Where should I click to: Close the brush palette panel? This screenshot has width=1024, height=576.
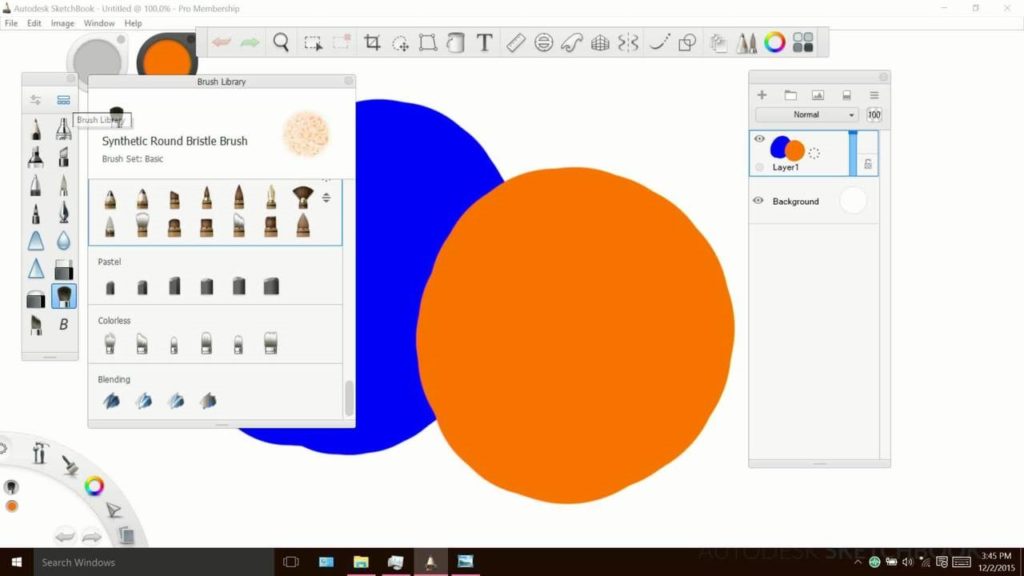coord(71,79)
